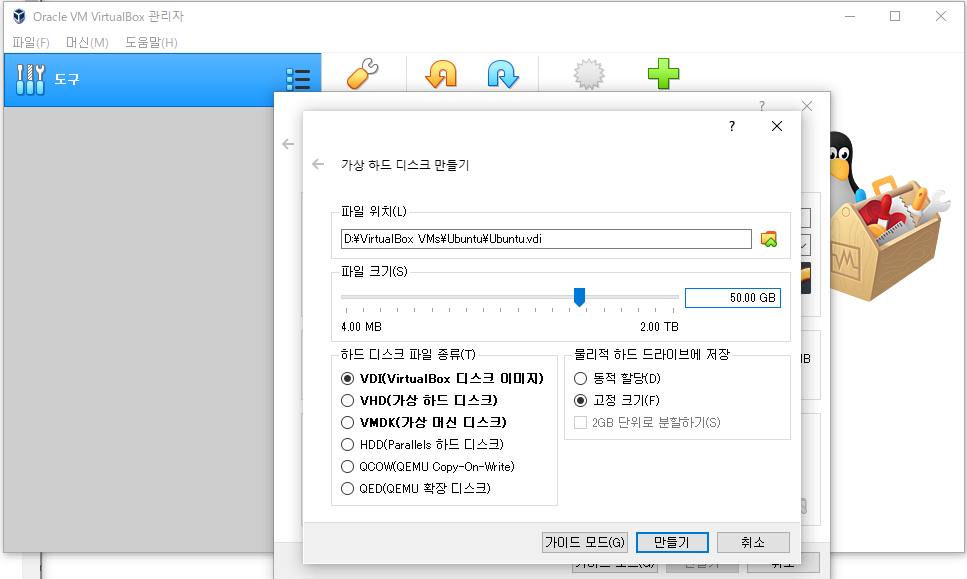Screen dimensions: 967x579
Task: Click the 50.00 GB size field
Action: click(x=733, y=298)
